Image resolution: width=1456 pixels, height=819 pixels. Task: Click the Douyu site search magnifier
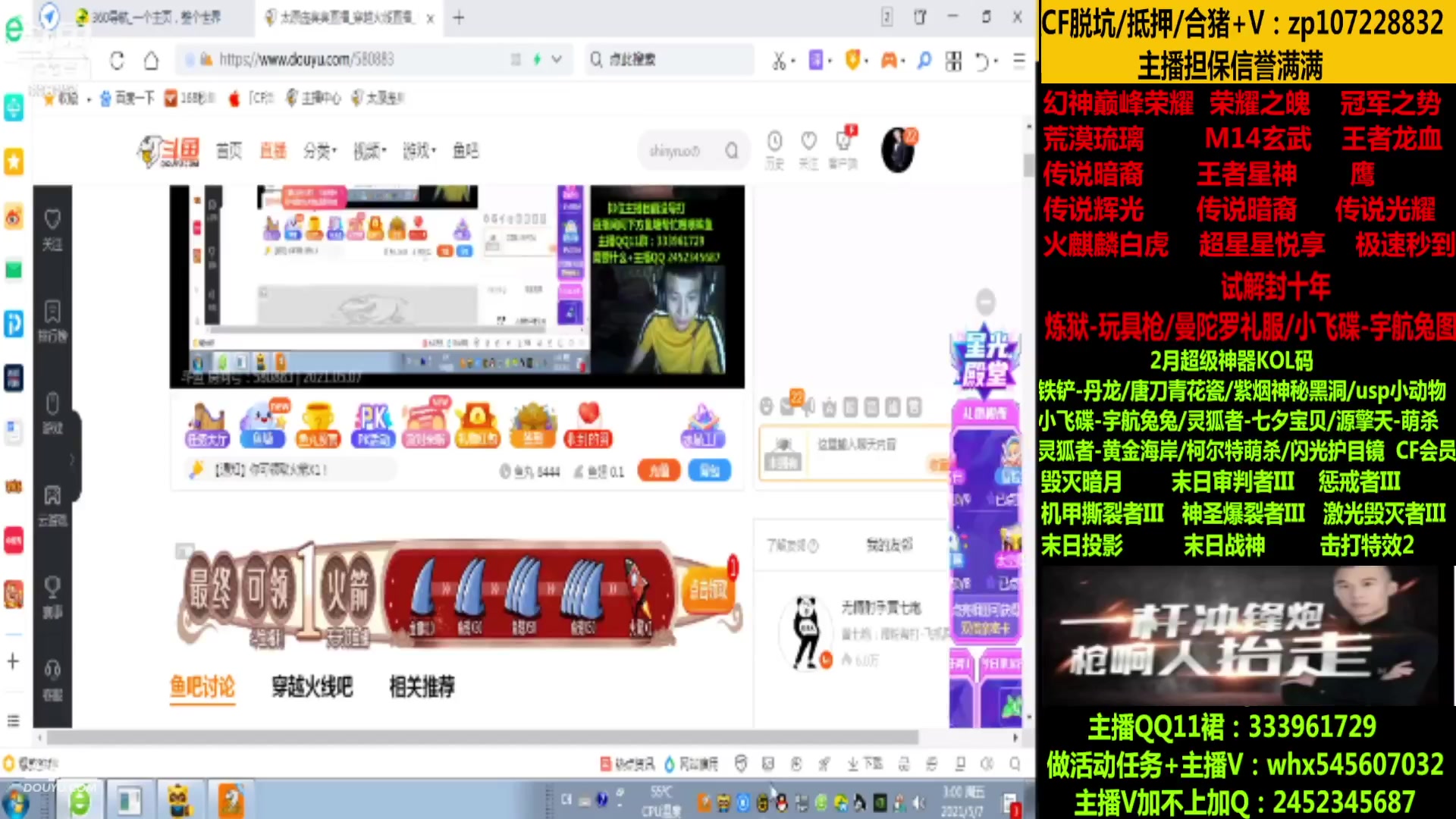pyautogui.click(x=731, y=151)
